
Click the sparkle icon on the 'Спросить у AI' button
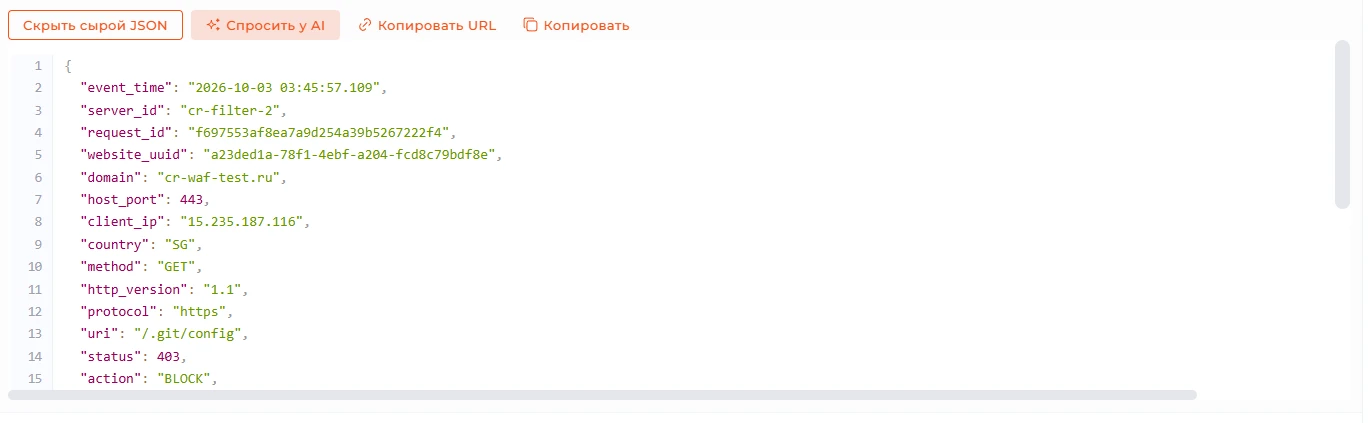point(213,25)
